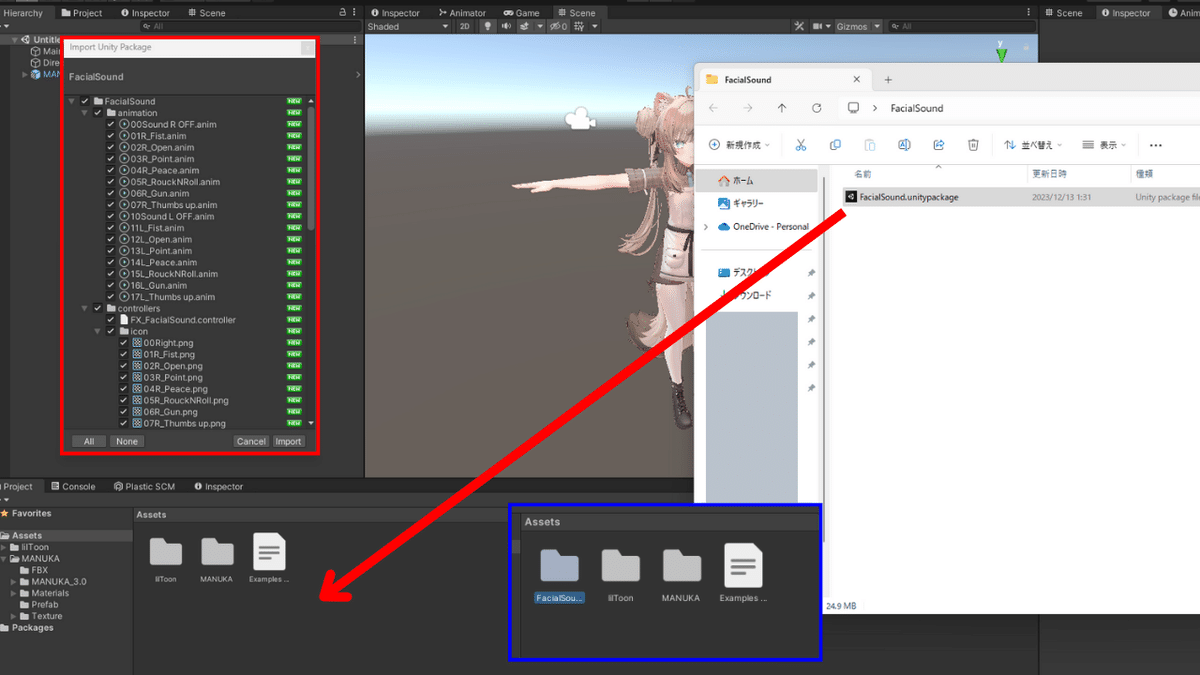Toggle scene audio speaker icon
Image resolution: width=1200 pixels, height=675 pixels.
506,27
